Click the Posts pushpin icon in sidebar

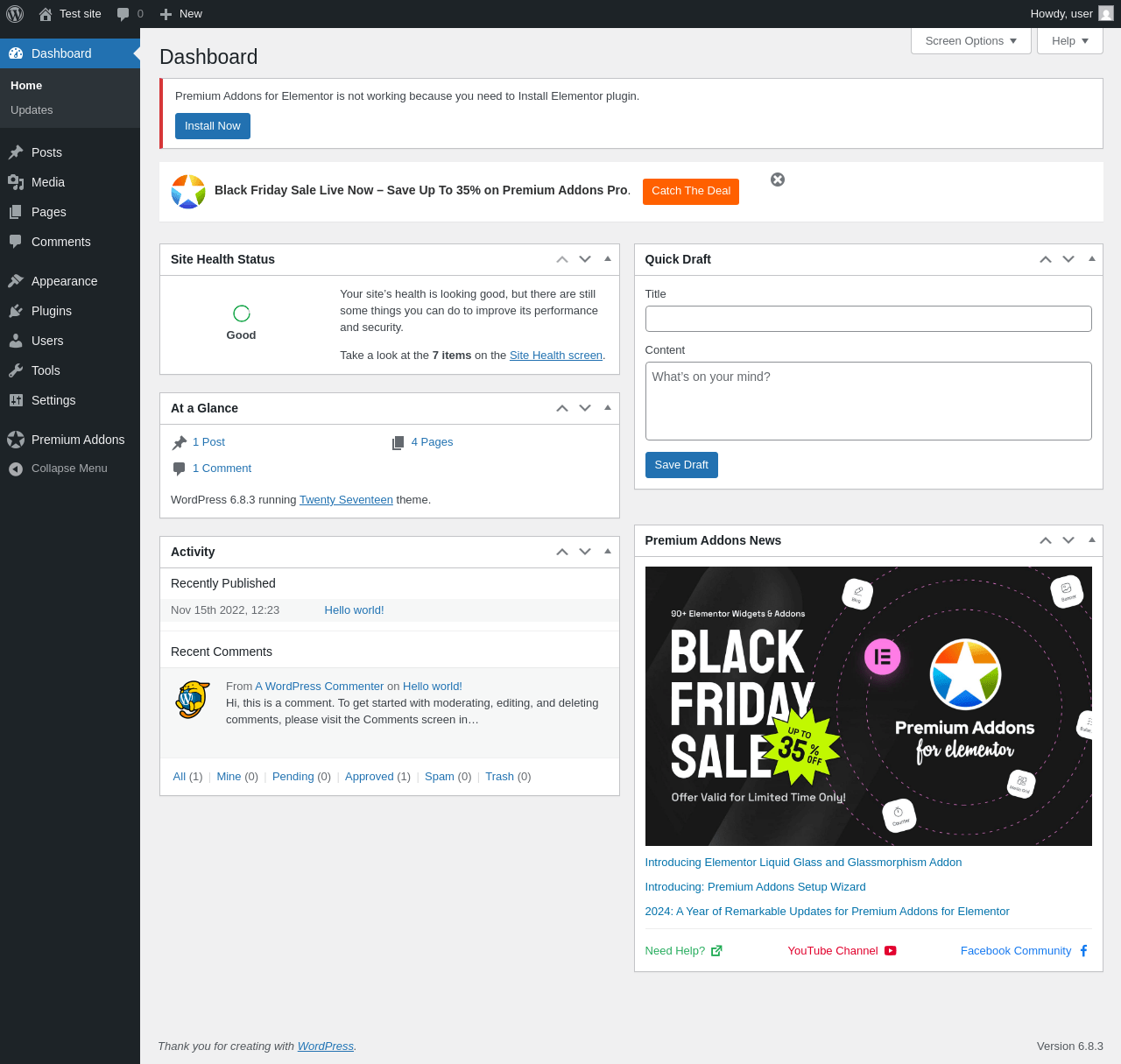(16, 152)
